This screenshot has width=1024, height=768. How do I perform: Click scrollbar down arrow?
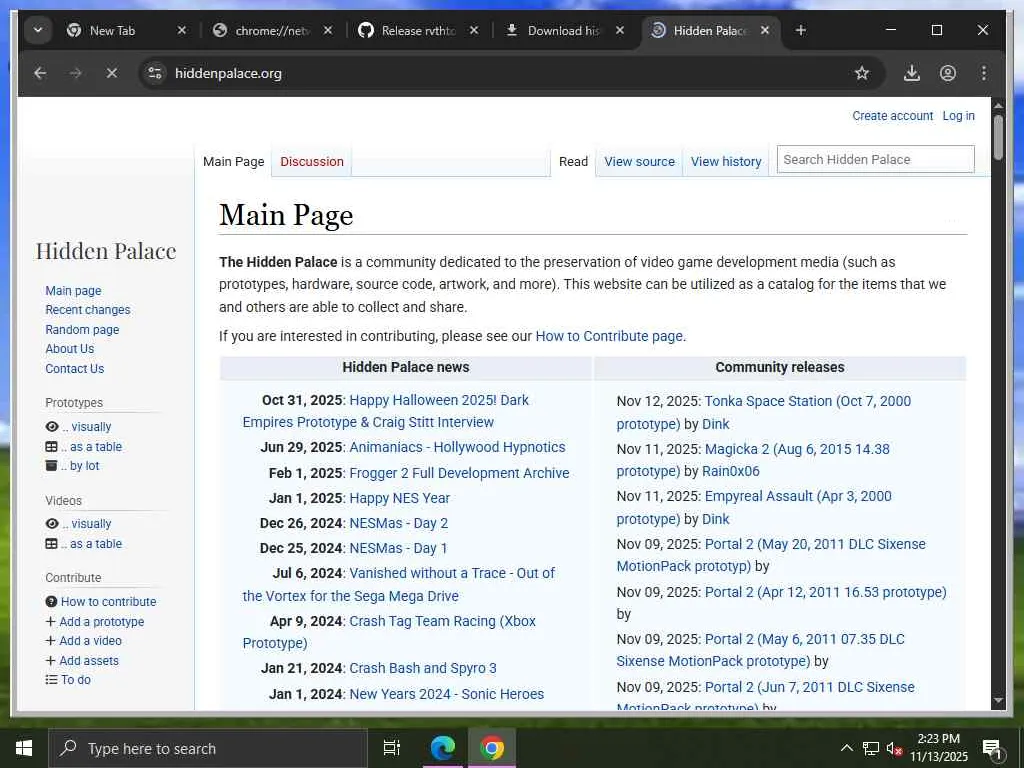coord(998,701)
